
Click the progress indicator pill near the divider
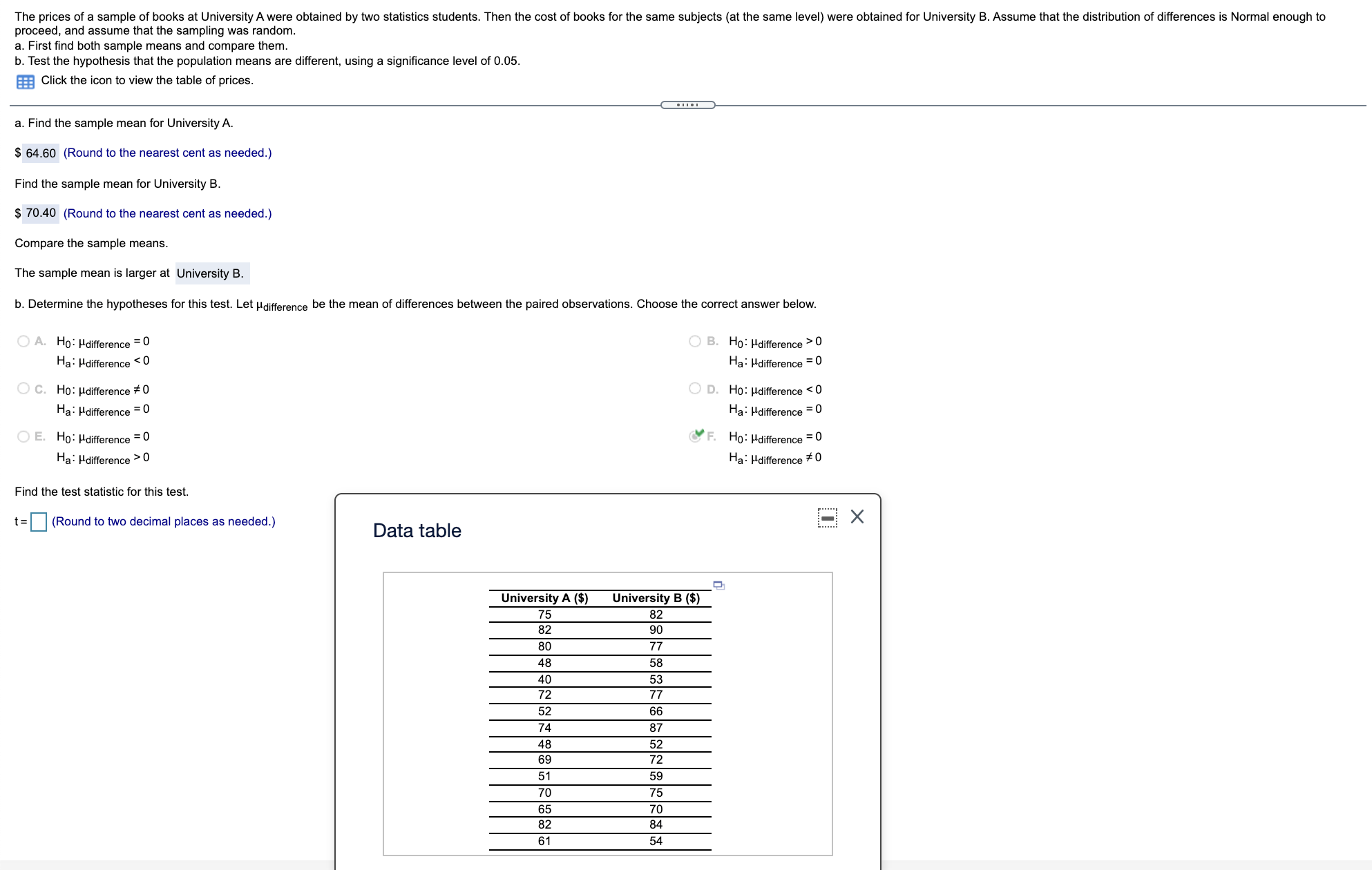pyautogui.click(x=687, y=104)
